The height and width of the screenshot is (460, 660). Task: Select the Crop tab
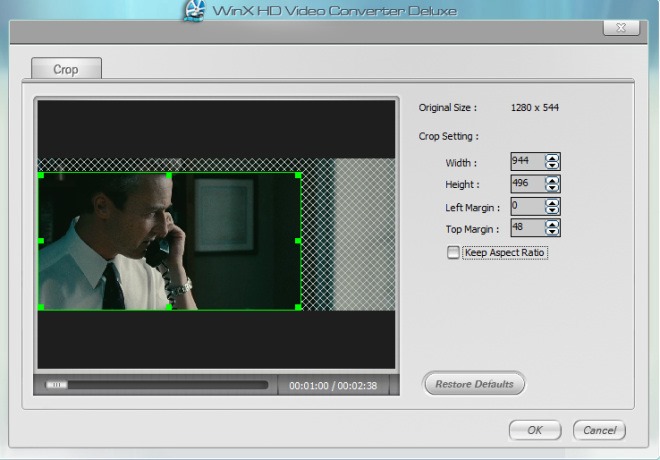pyautogui.click(x=66, y=69)
